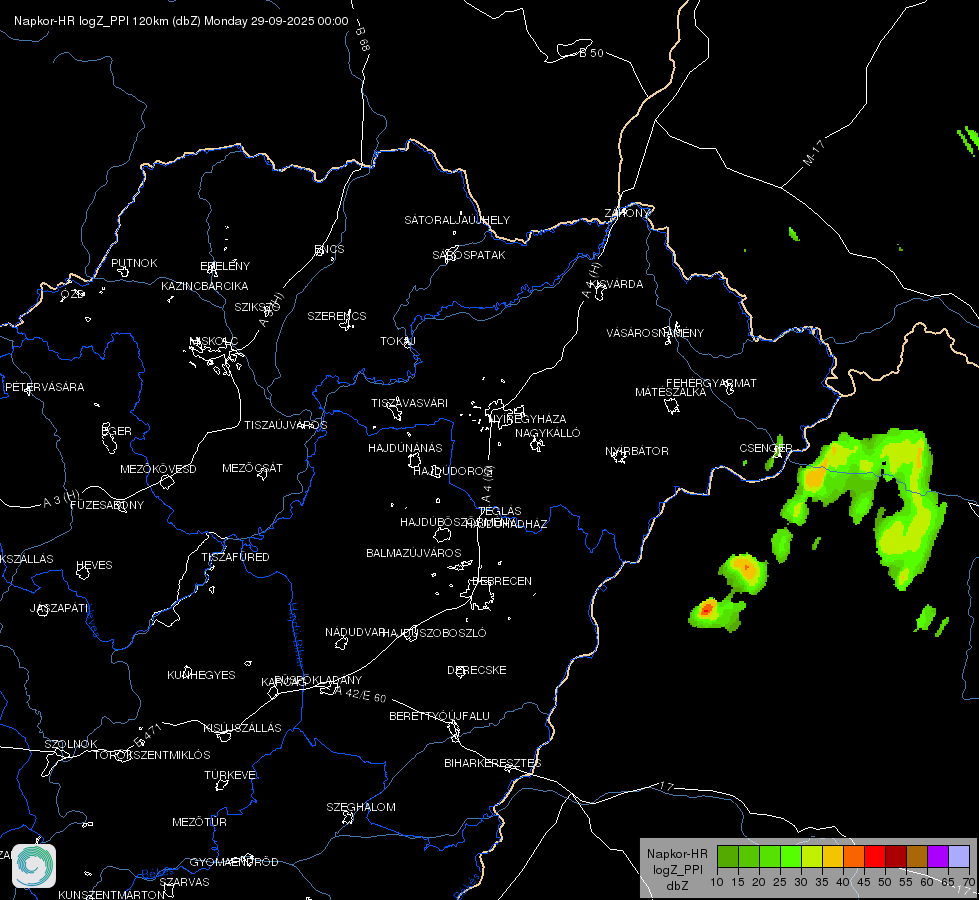Click the MÁTÉSZALKA town label
Viewport: 979px width, 900px height.
(x=671, y=392)
